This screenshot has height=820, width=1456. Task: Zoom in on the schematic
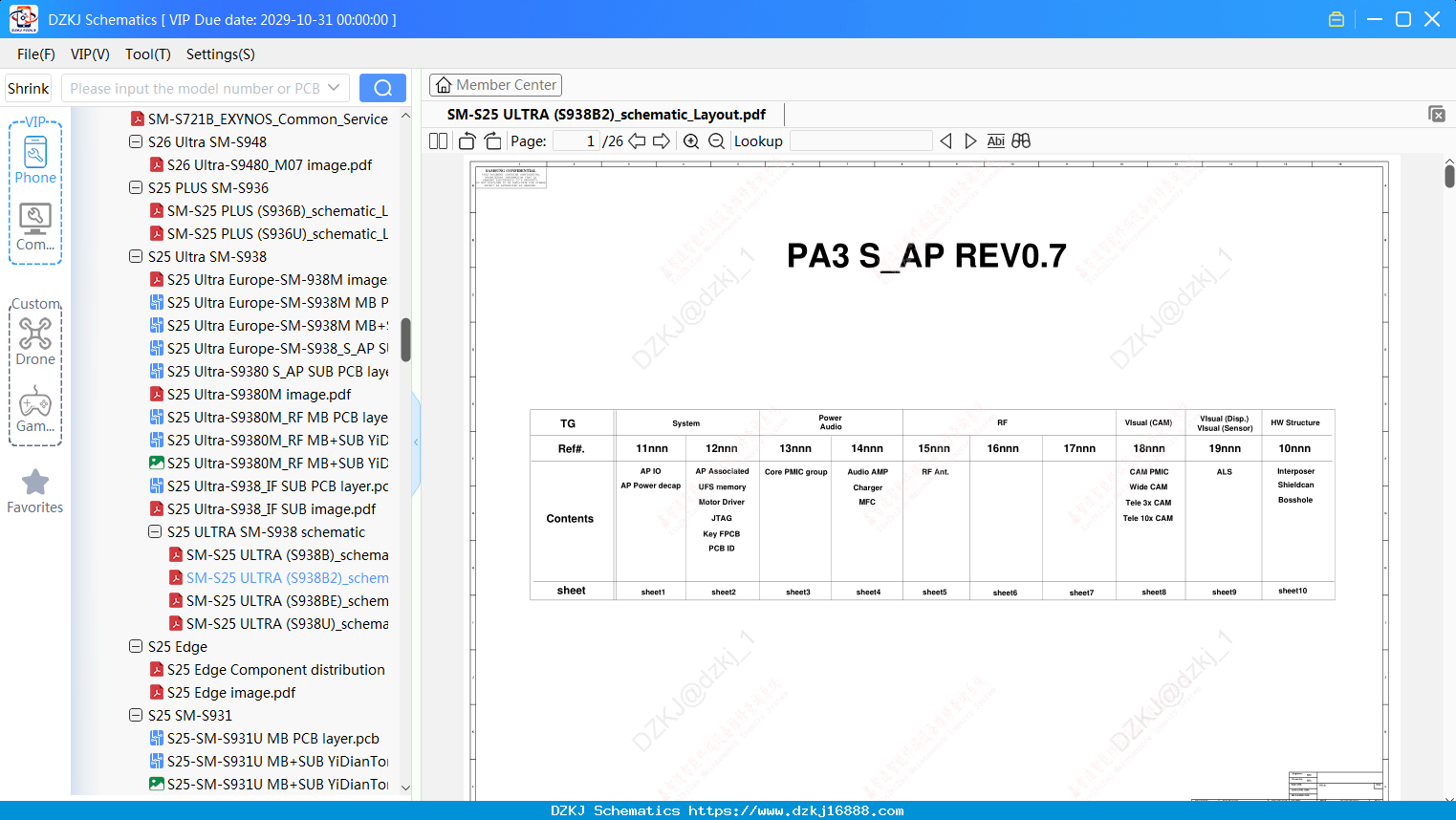(x=691, y=141)
